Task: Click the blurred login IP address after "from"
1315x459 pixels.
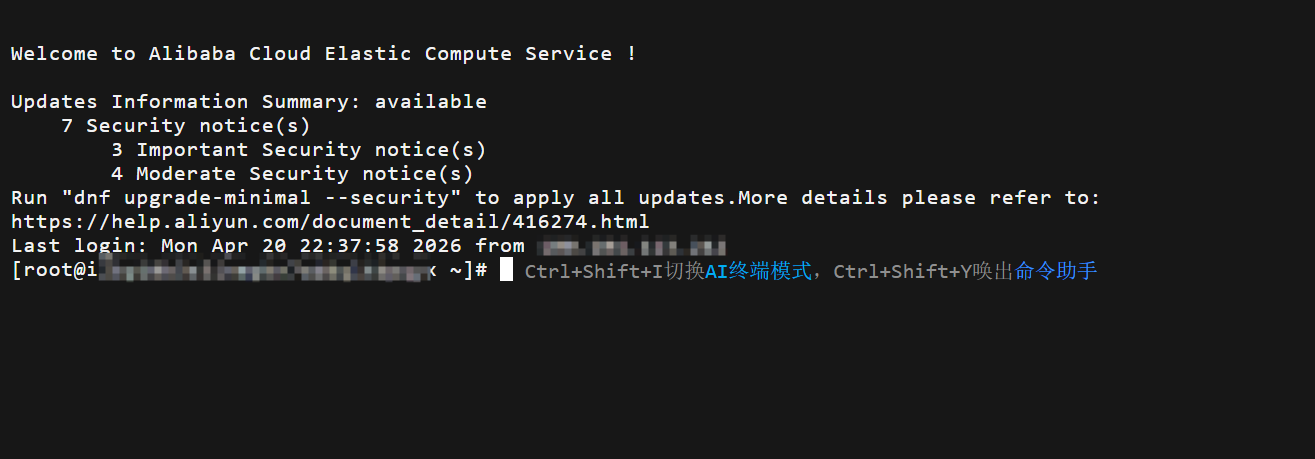Action: (630, 246)
